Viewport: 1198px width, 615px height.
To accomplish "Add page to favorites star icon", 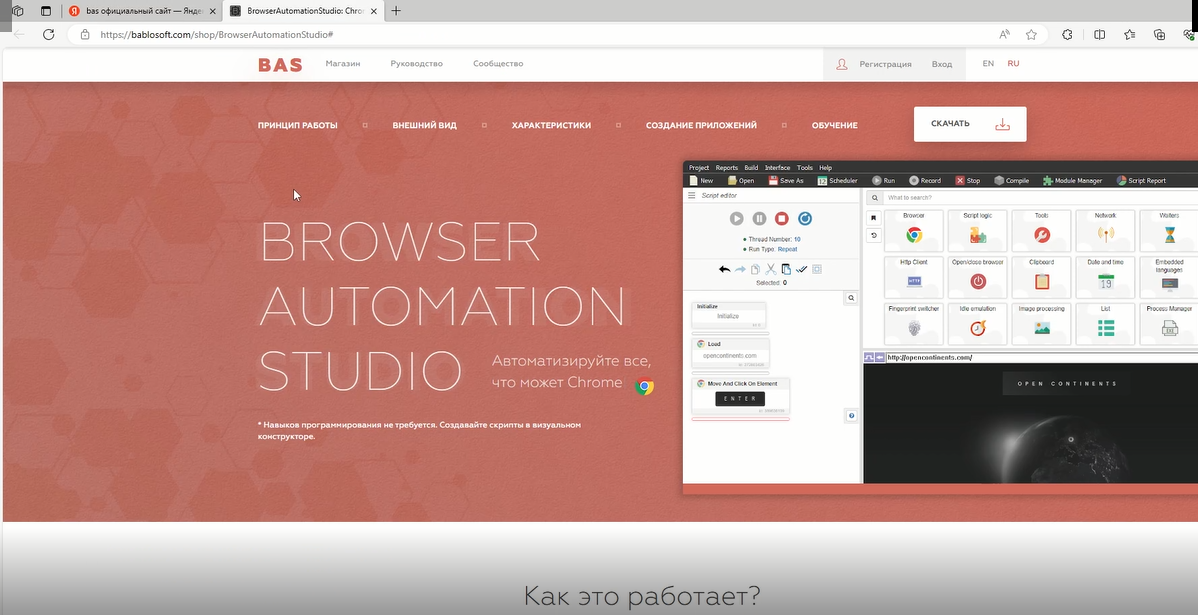I will coord(1031,34).
